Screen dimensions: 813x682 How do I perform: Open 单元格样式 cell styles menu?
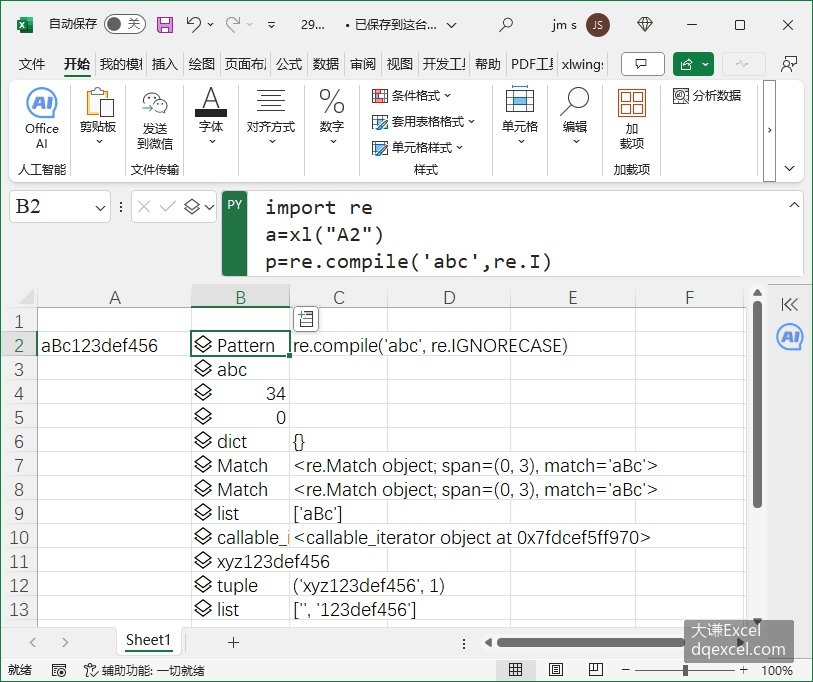pyautogui.click(x=417, y=147)
